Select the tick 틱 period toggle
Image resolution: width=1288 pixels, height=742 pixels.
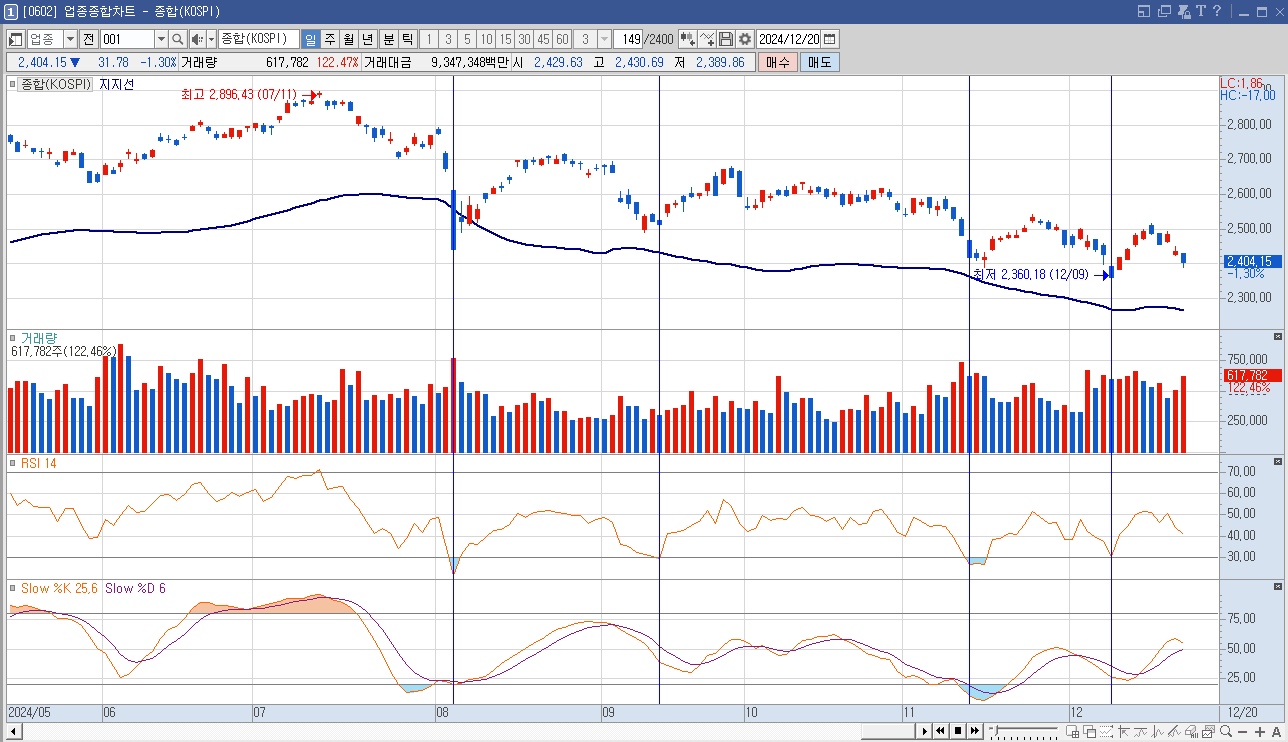tap(408, 39)
